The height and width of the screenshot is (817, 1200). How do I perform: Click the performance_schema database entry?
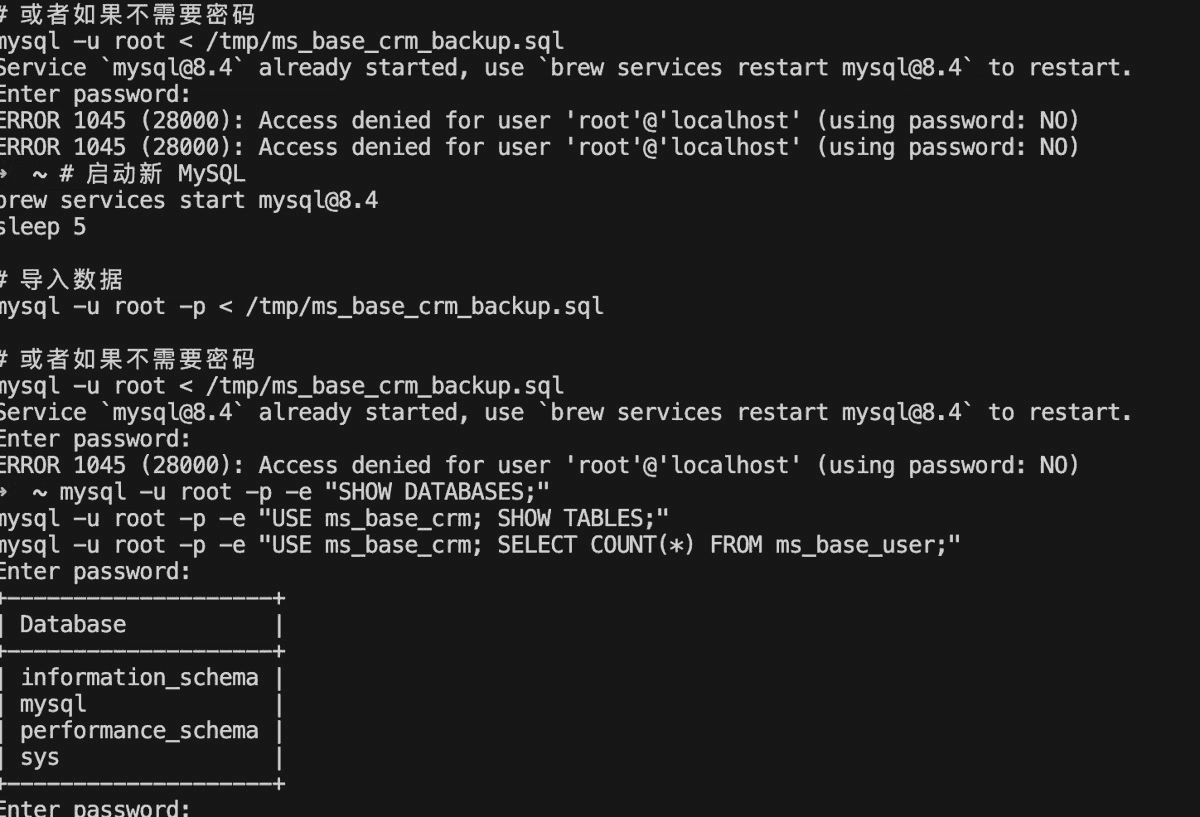(x=139, y=731)
